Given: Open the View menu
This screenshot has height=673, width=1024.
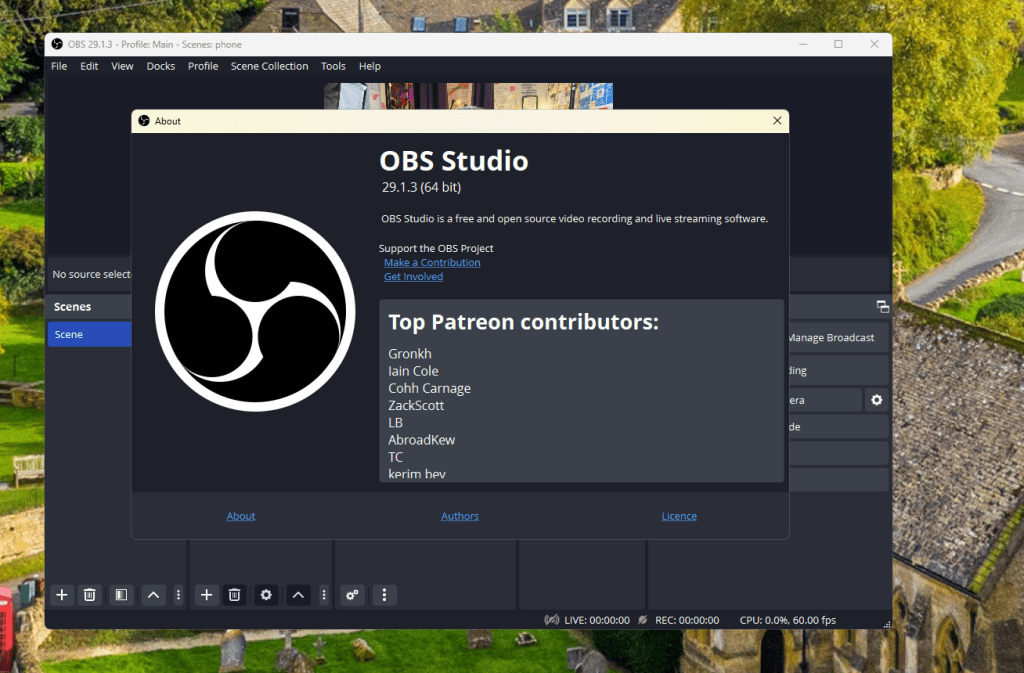Looking at the screenshot, I should (x=122, y=66).
